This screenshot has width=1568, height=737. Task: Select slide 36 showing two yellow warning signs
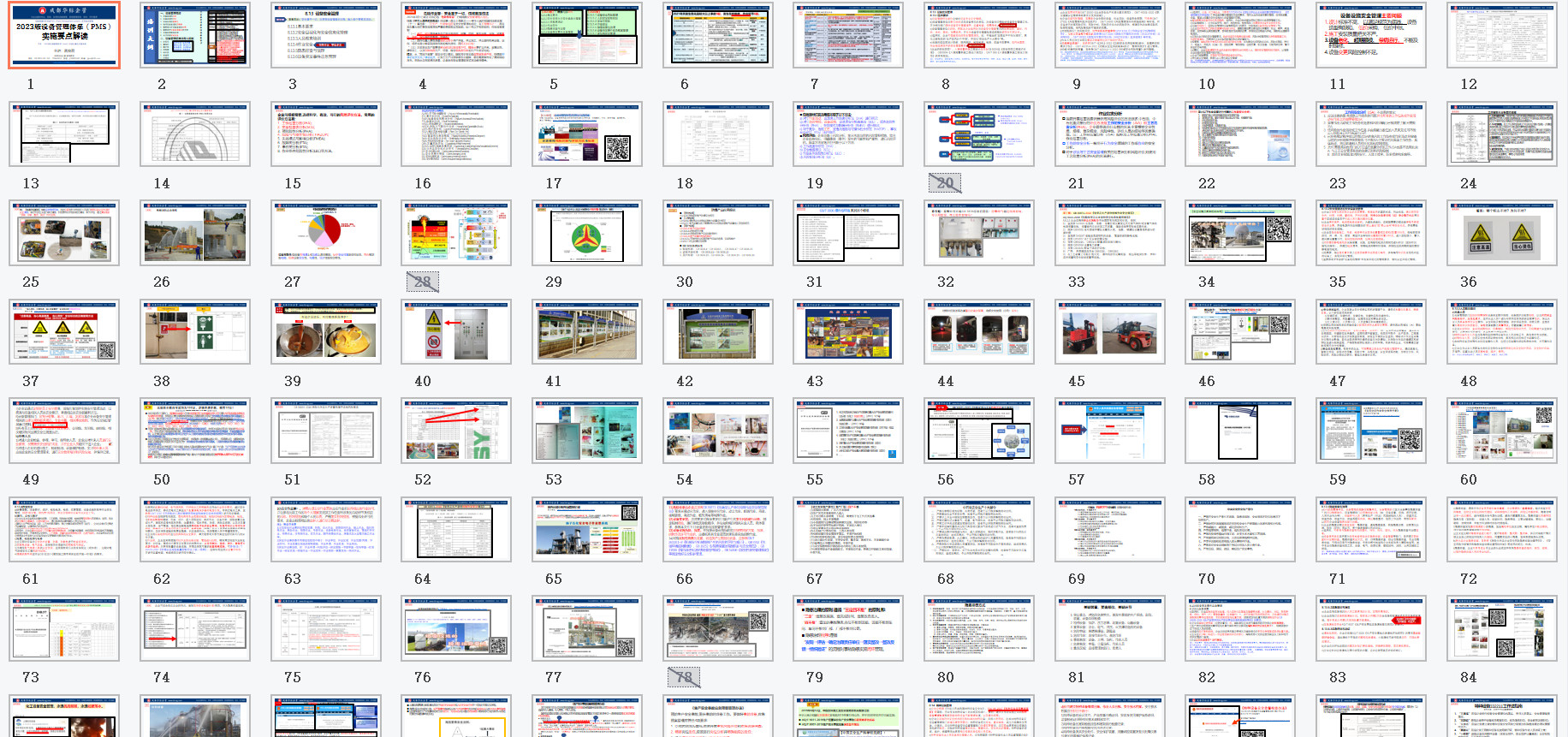pyautogui.click(x=1501, y=233)
